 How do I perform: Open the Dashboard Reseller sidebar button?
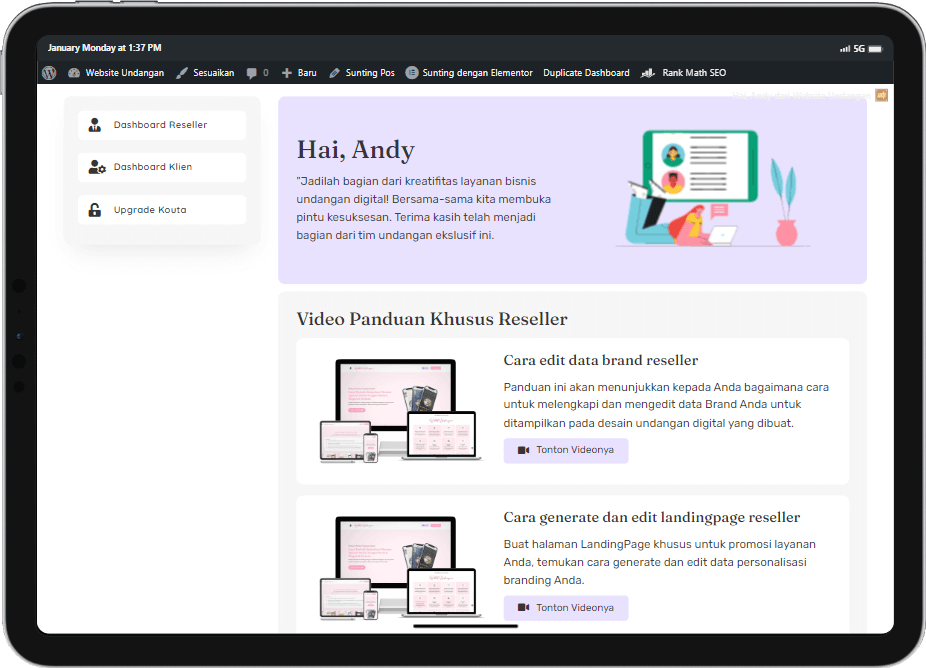162,125
